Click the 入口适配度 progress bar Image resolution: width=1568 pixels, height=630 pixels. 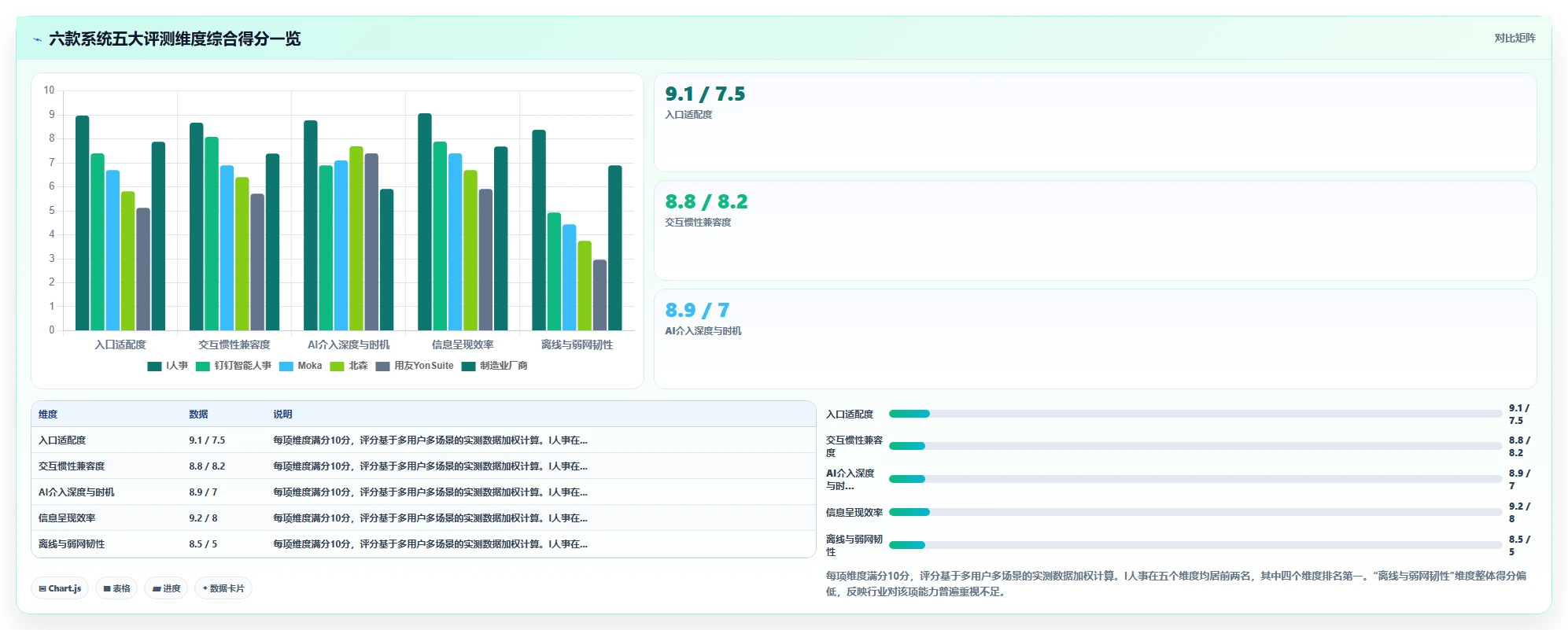1195,414
